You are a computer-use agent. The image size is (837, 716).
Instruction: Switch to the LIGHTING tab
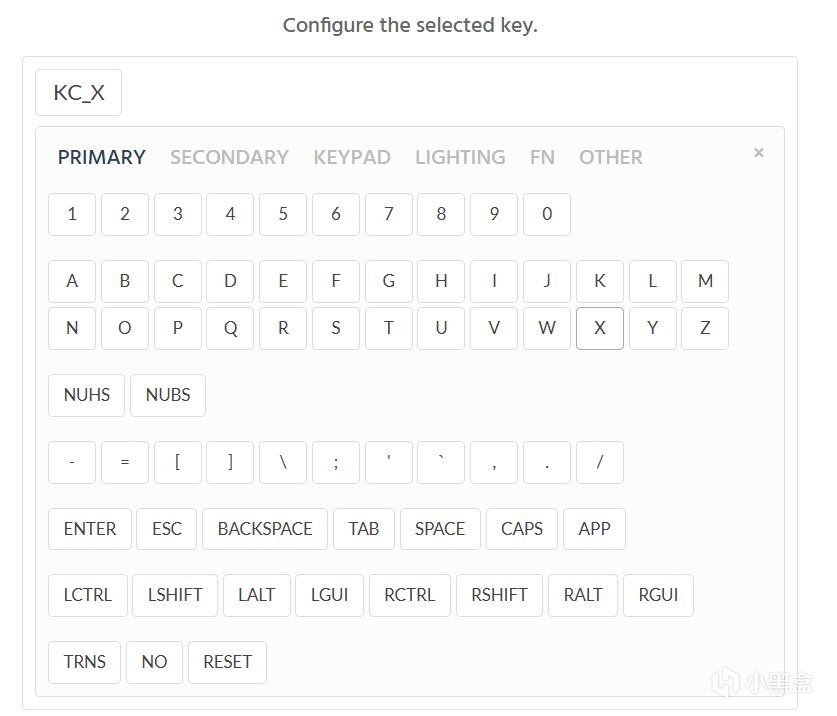[460, 157]
